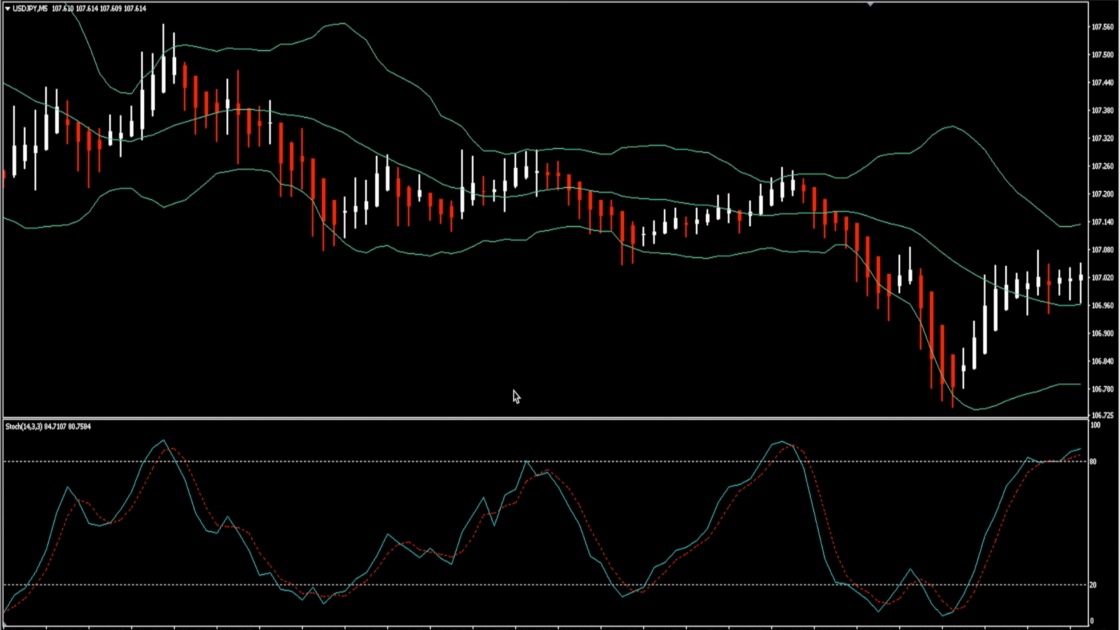Click the 107.380 price axis label
This screenshot has width=1120, height=630.
click(1102, 111)
